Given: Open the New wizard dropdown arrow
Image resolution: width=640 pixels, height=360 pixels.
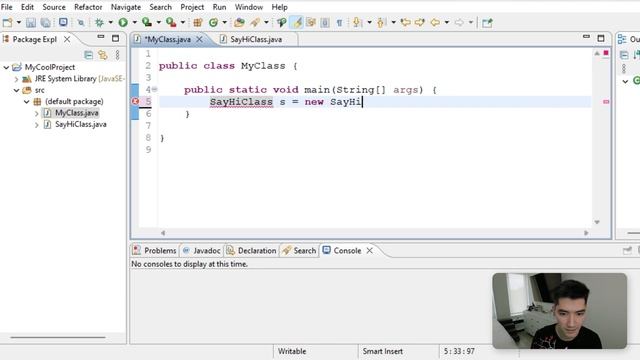Looking at the screenshot, I should coord(19,22).
